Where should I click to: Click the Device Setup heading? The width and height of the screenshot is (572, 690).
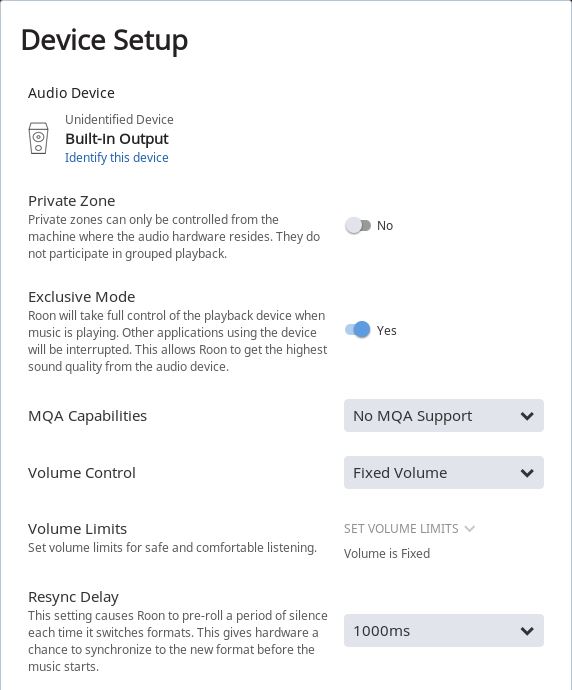click(x=105, y=40)
